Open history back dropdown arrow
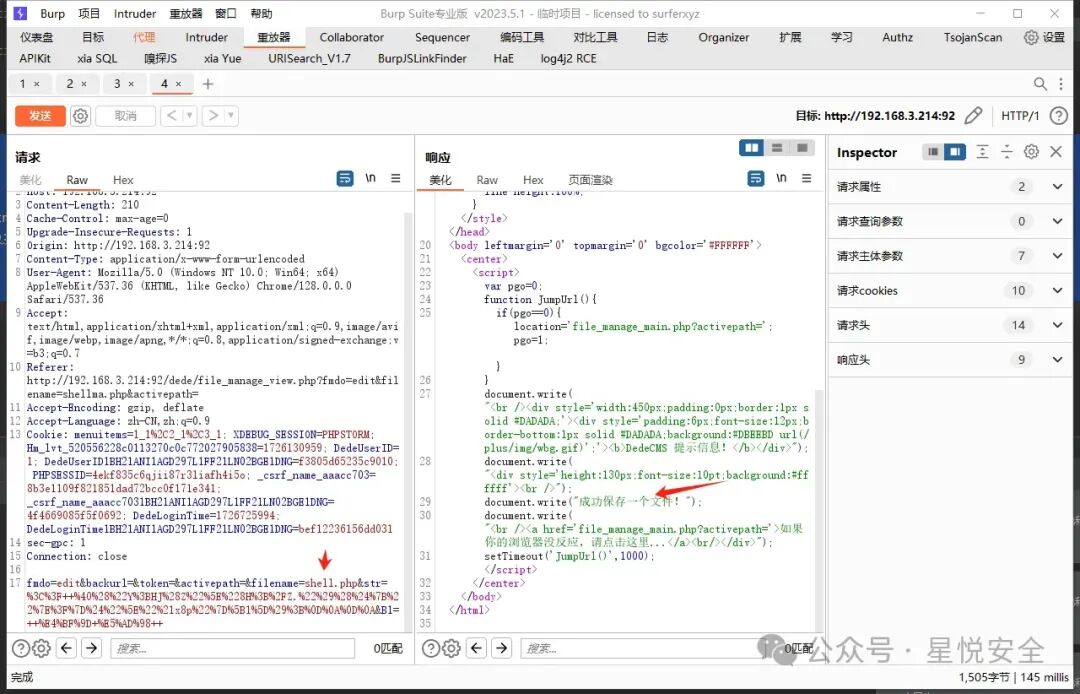 [x=189, y=116]
